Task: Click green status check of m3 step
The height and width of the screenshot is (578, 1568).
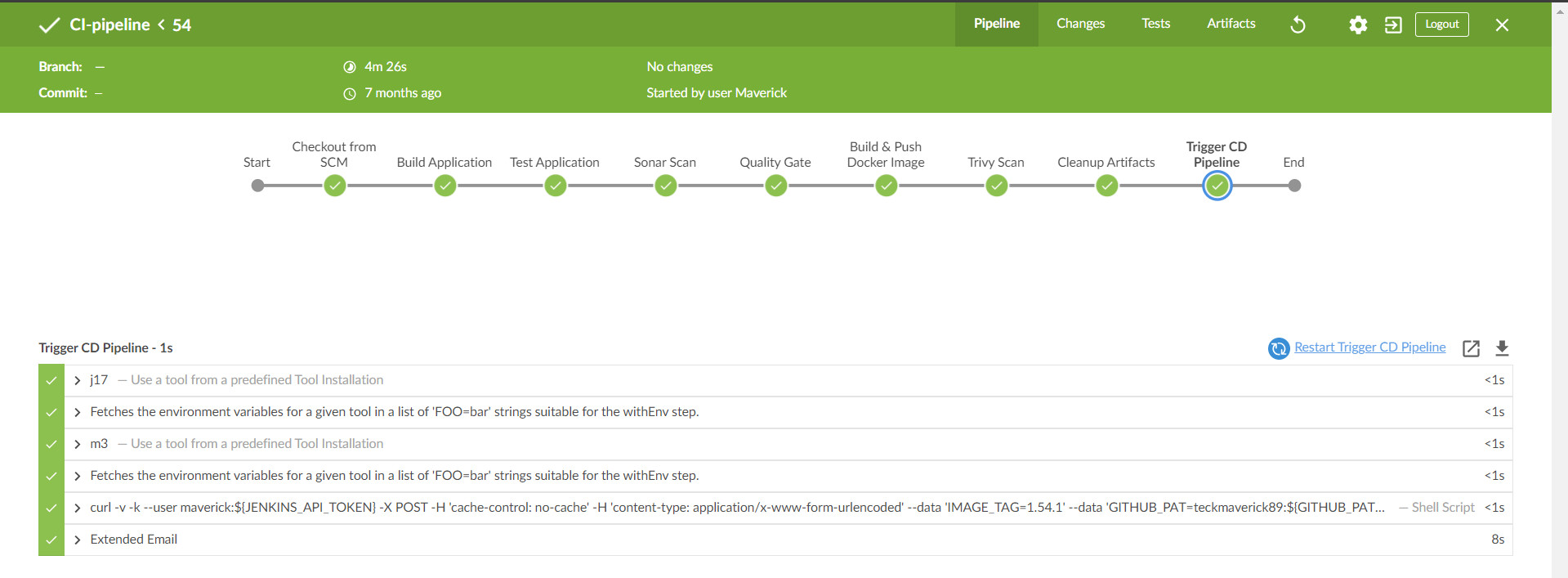Action: point(51,444)
